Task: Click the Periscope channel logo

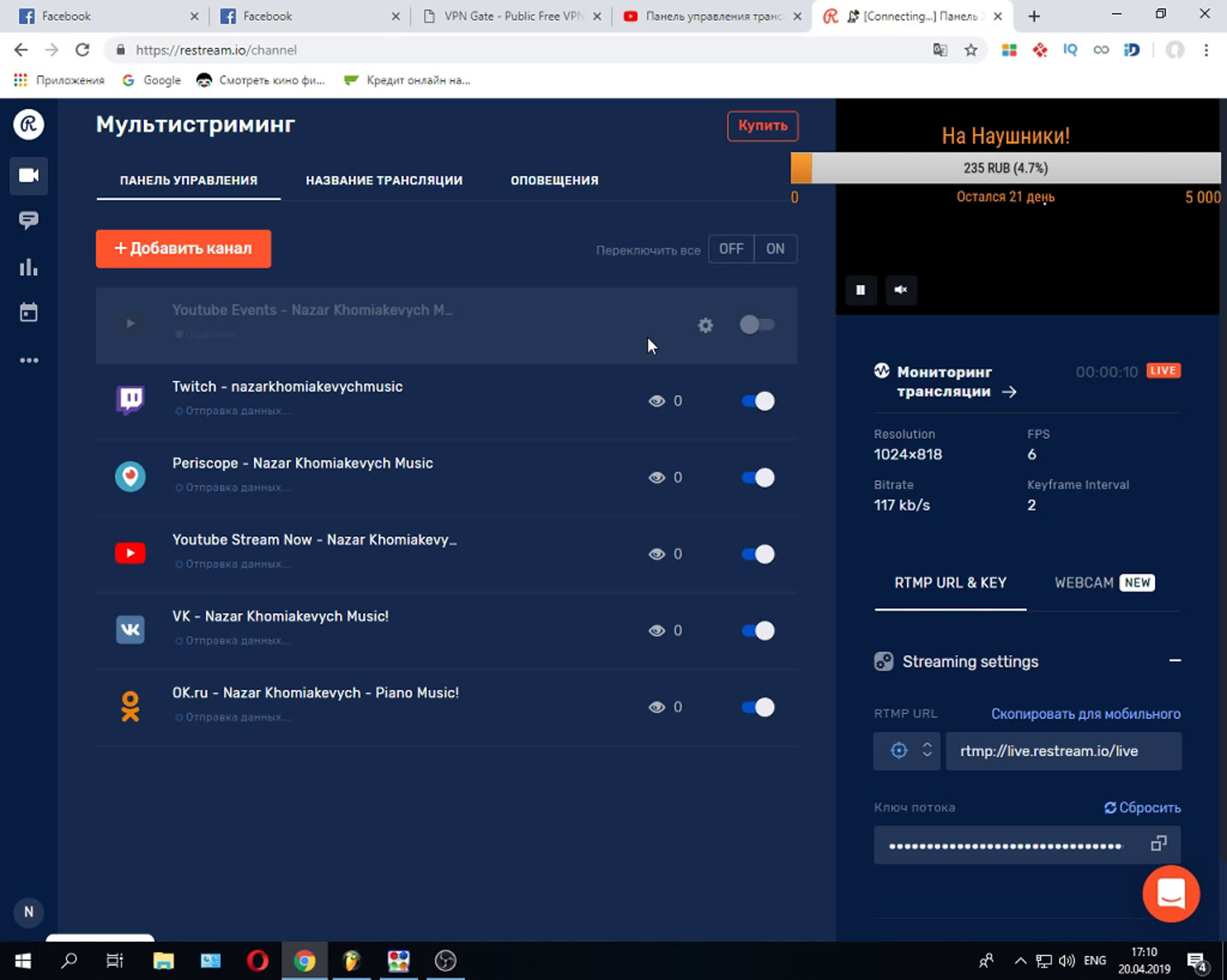Action: tap(130, 477)
